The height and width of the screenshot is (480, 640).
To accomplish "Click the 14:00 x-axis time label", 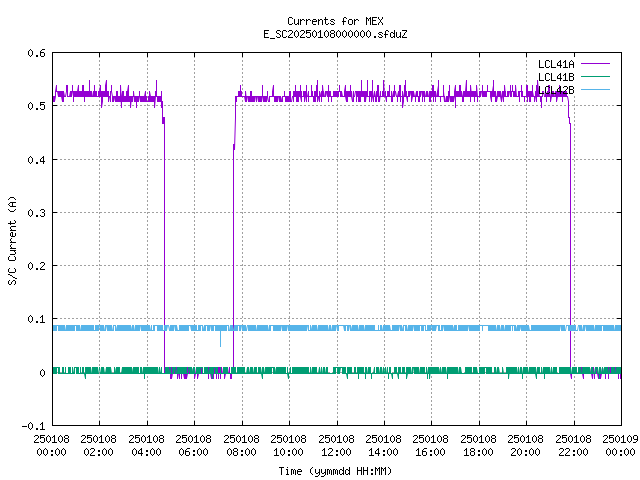I will [x=383, y=452].
